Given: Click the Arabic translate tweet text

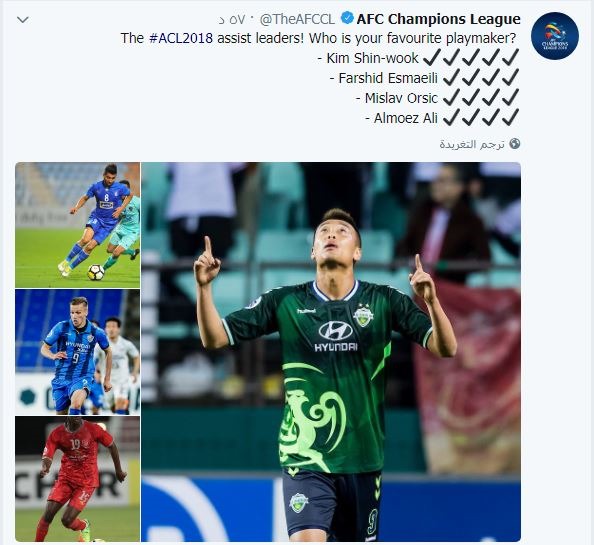Looking at the screenshot, I should tap(472, 144).
